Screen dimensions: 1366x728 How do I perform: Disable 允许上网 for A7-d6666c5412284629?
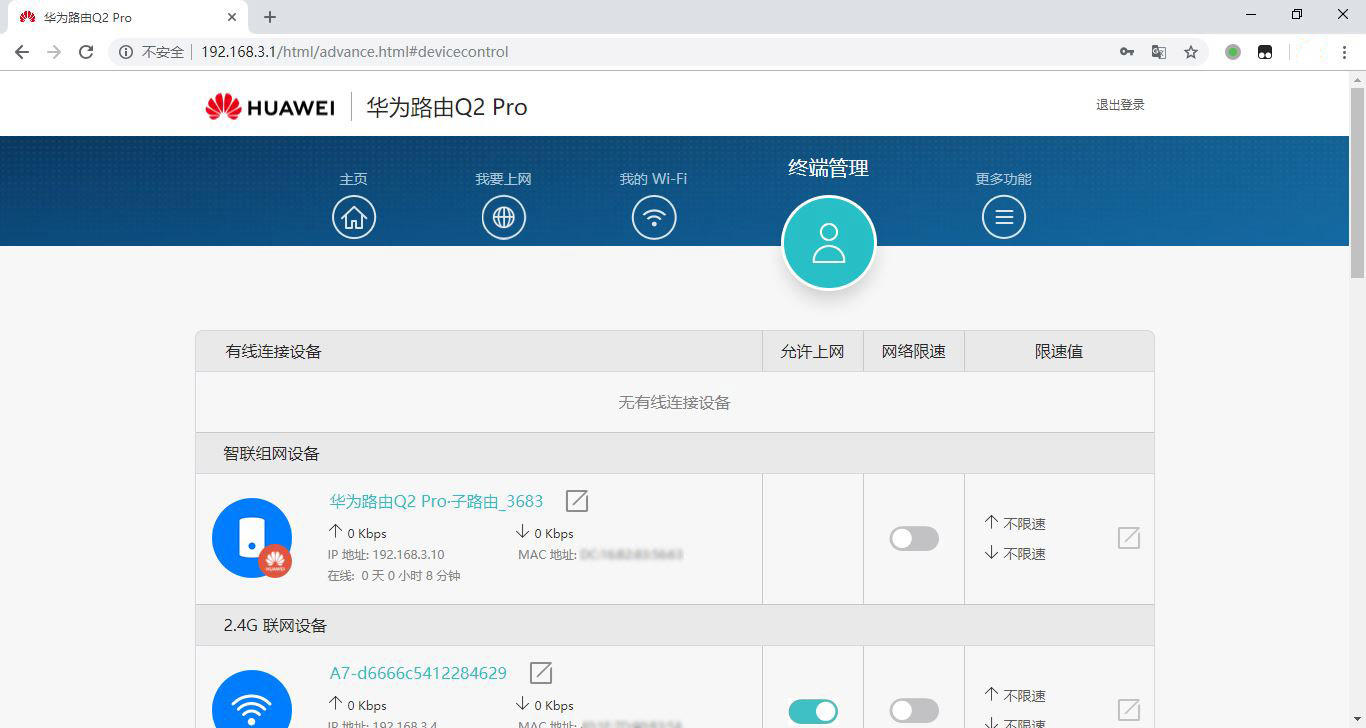[x=813, y=711]
